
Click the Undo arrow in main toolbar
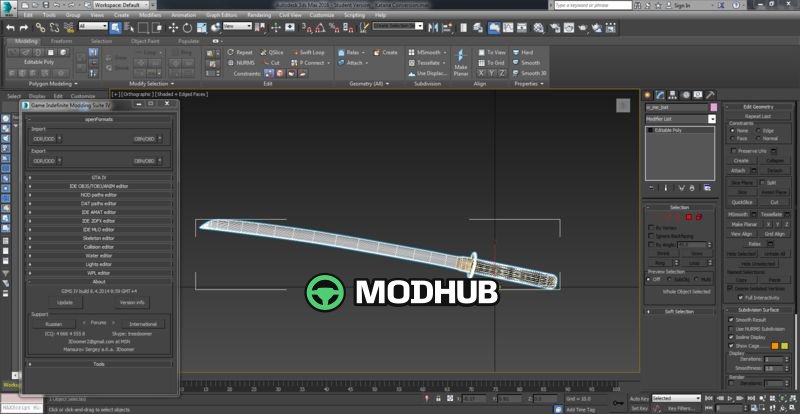[x=10, y=28]
